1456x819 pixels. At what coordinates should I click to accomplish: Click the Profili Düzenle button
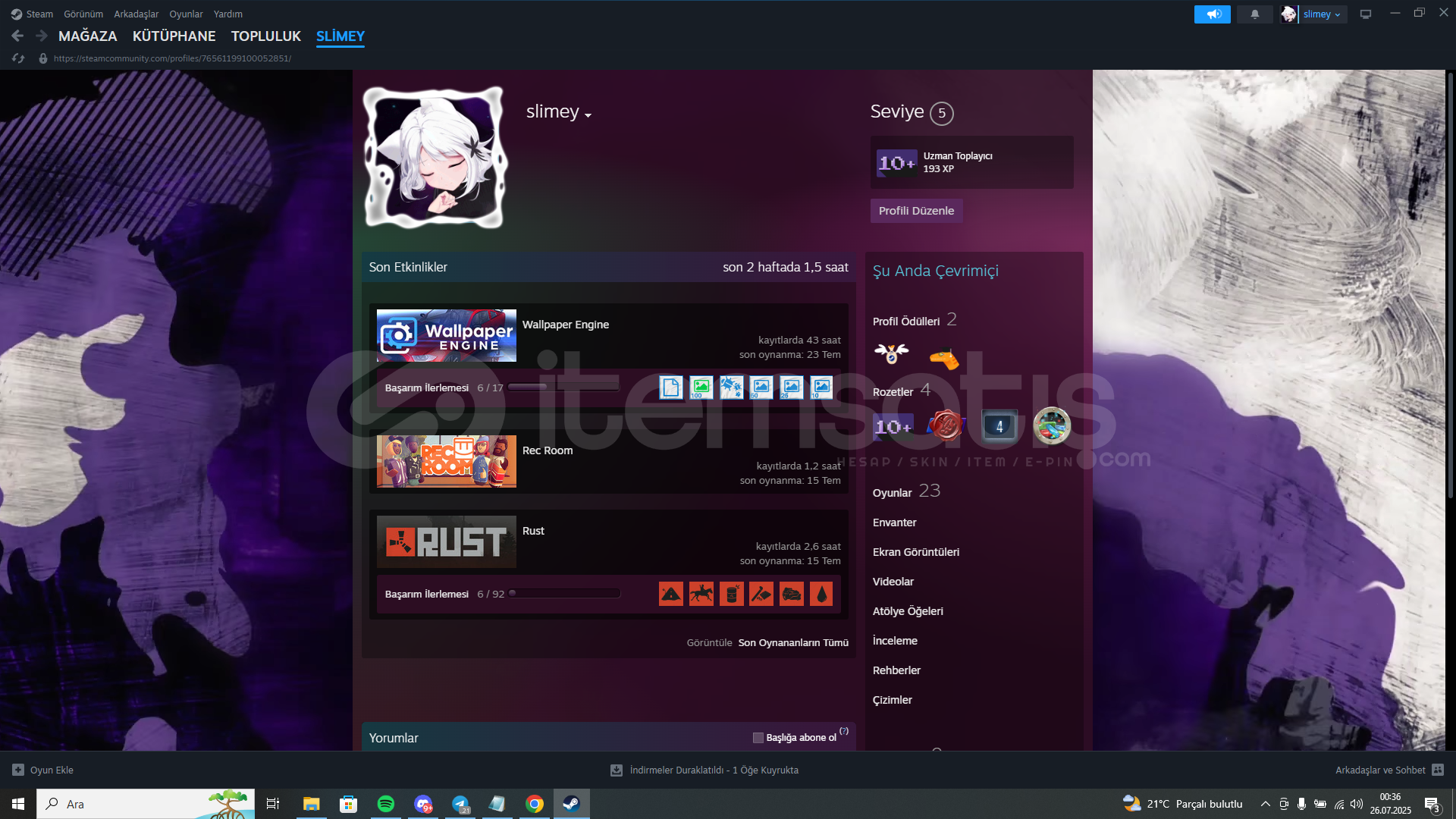916,211
